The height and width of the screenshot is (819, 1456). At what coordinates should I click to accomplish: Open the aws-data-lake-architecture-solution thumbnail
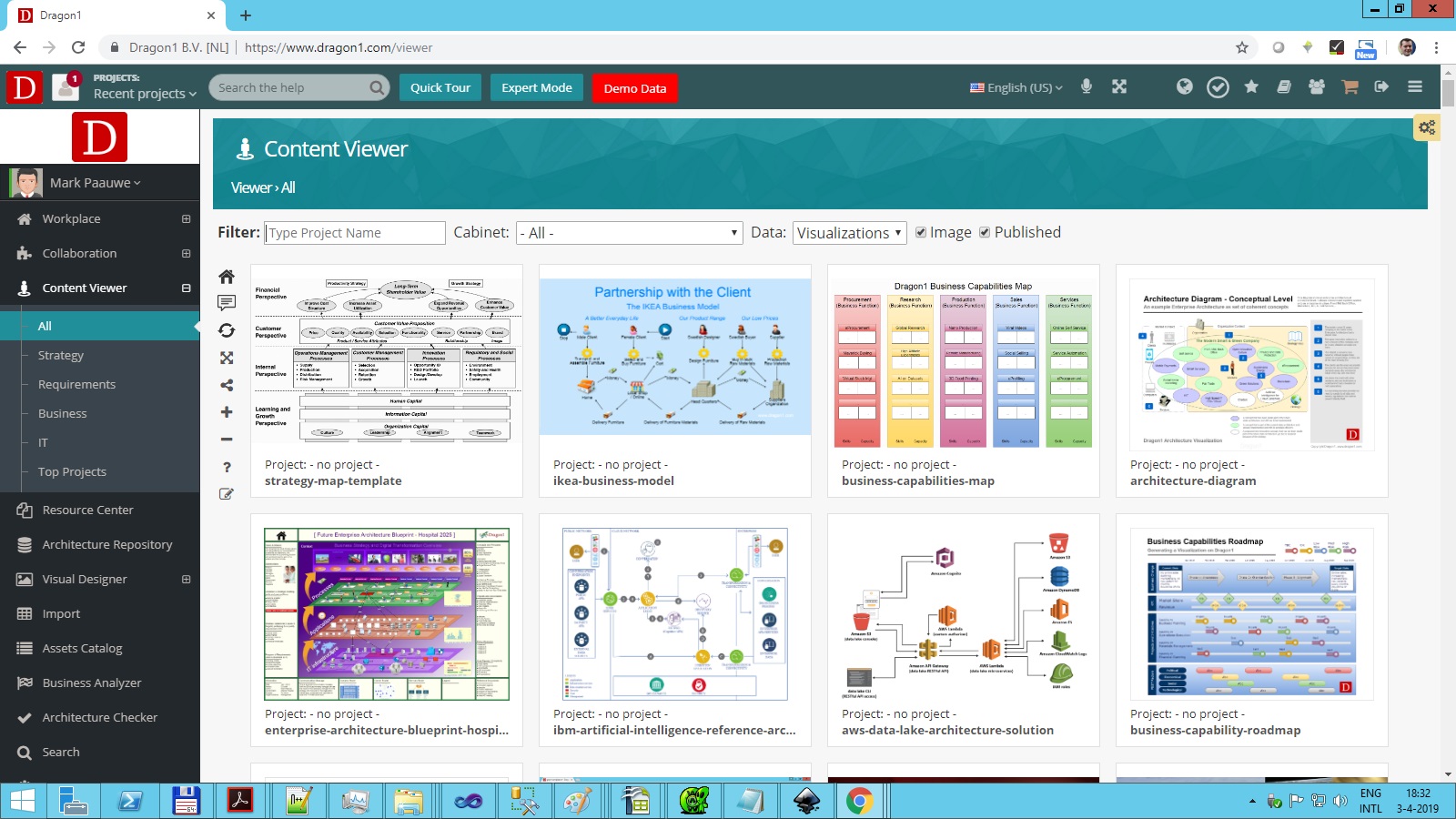[x=964, y=614]
